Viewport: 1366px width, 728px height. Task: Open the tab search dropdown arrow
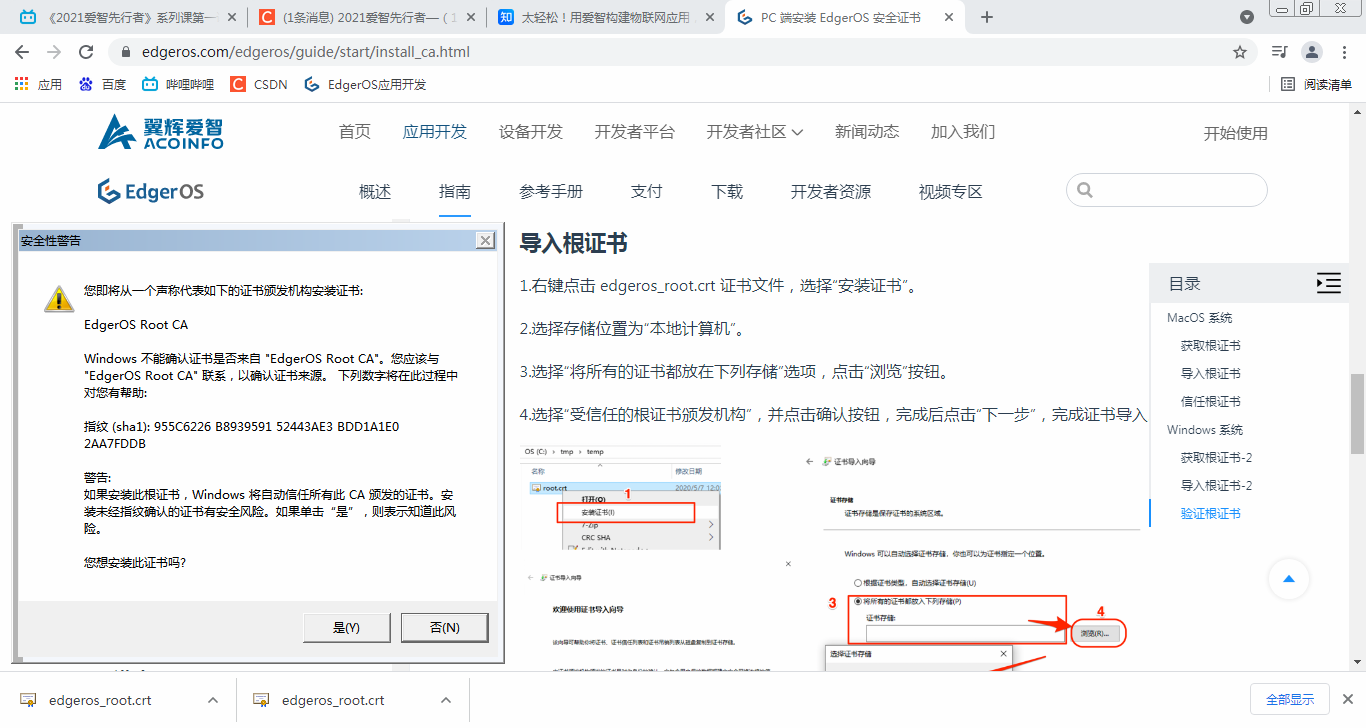pos(1247,17)
